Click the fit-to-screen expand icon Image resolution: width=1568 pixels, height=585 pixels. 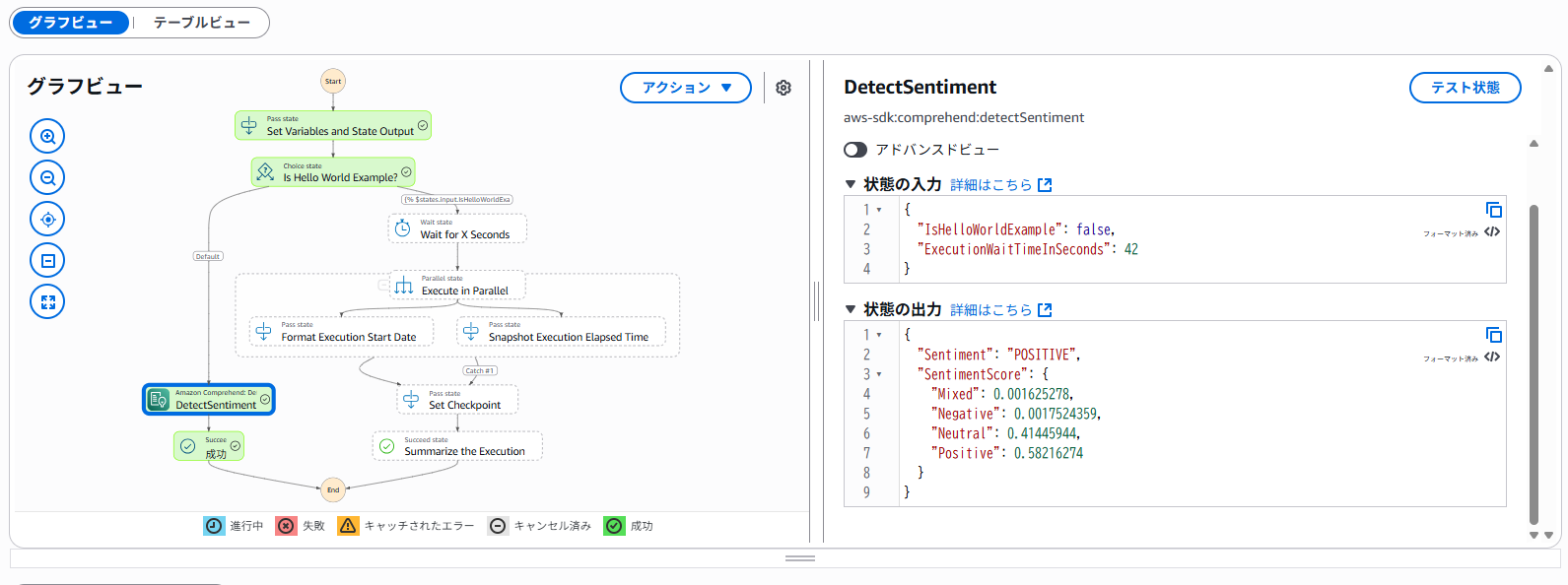47,301
